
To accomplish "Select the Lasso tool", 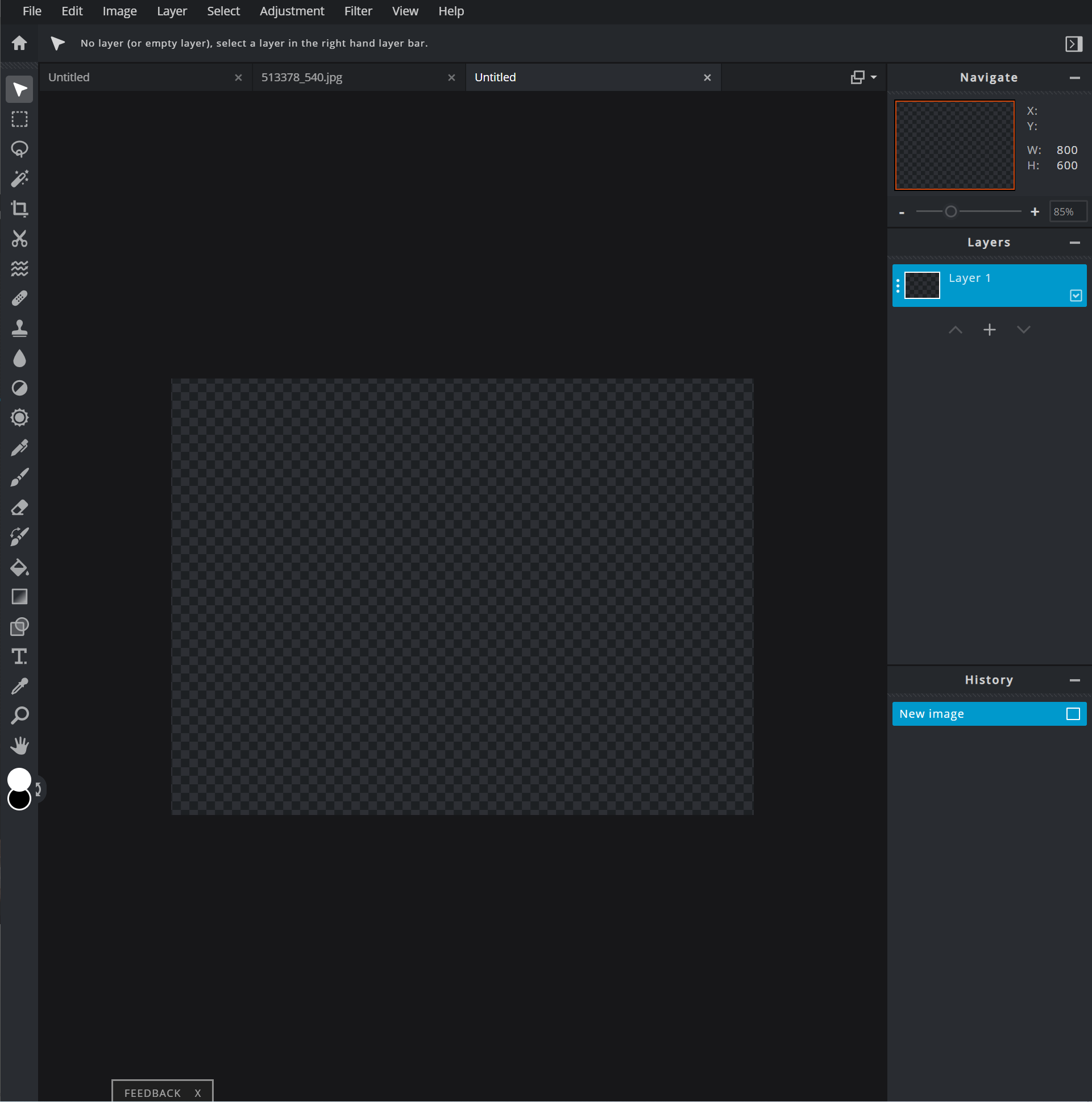I will pyautogui.click(x=19, y=149).
